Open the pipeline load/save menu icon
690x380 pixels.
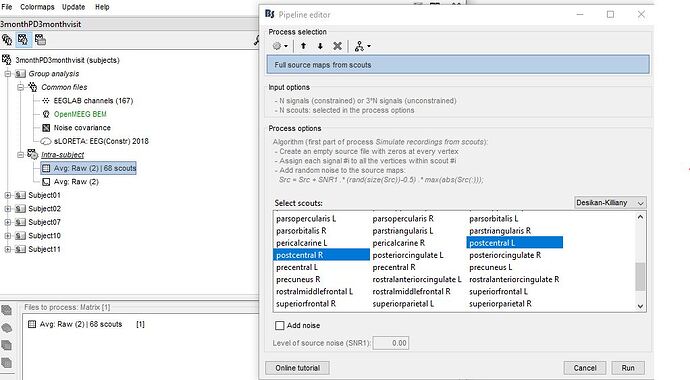[363, 46]
